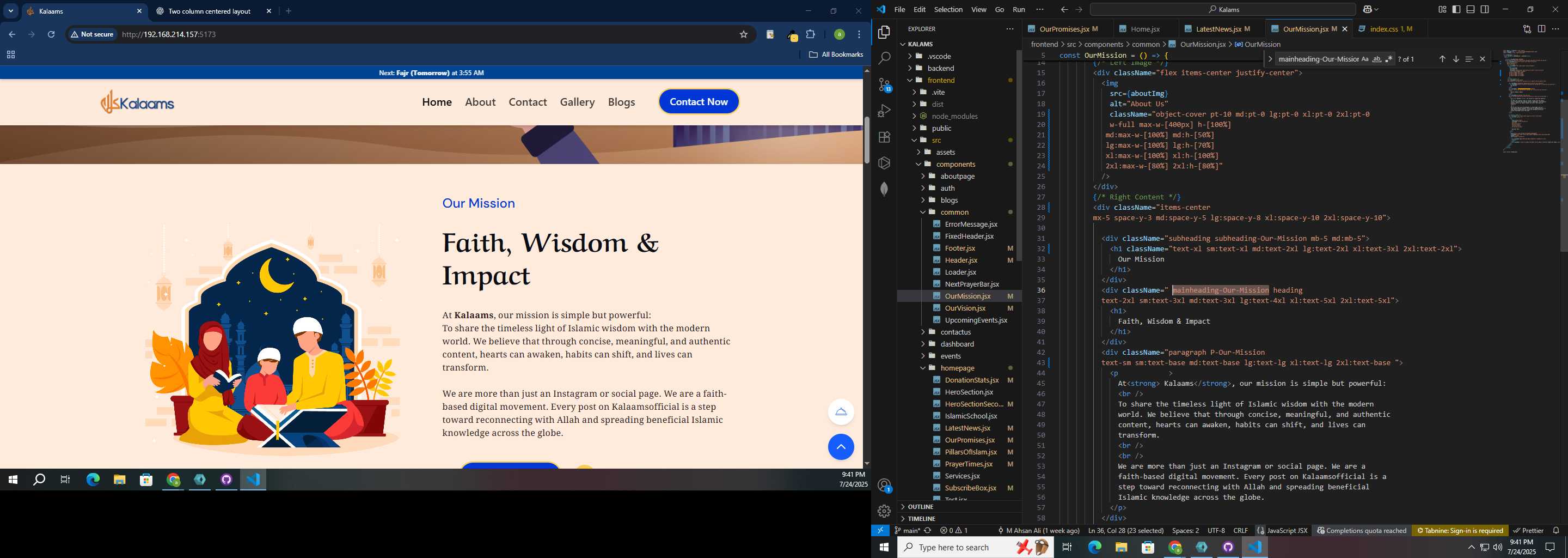Screen dimensions: 1568x558
Task: Click the Kalaams logo in site header
Action: (137, 102)
